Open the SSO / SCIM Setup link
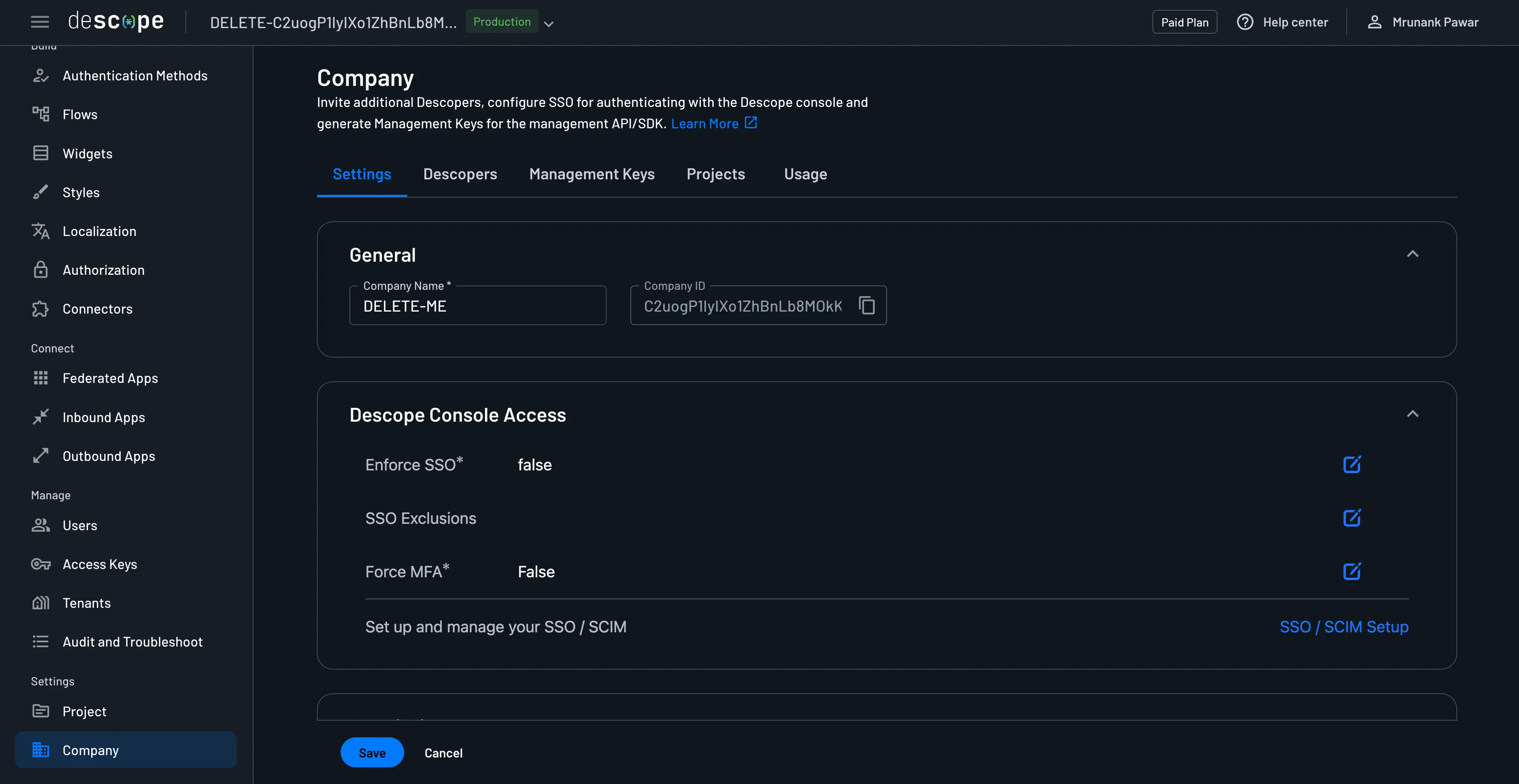Viewport: 1519px width, 784px height. click(x=1343, y=627)
